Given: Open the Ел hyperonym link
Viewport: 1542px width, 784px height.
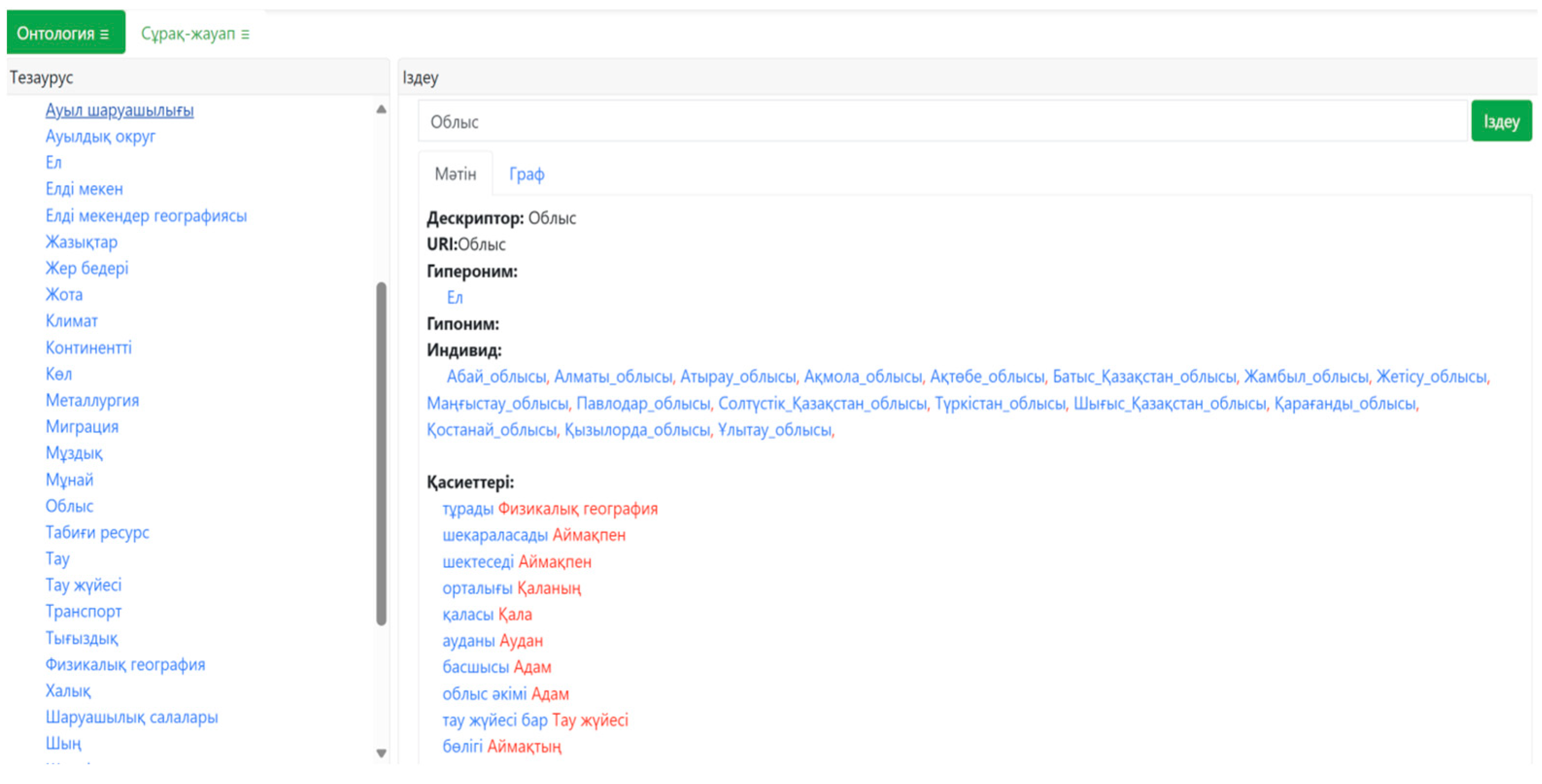Looking at the screenshot, I should 454,298.
